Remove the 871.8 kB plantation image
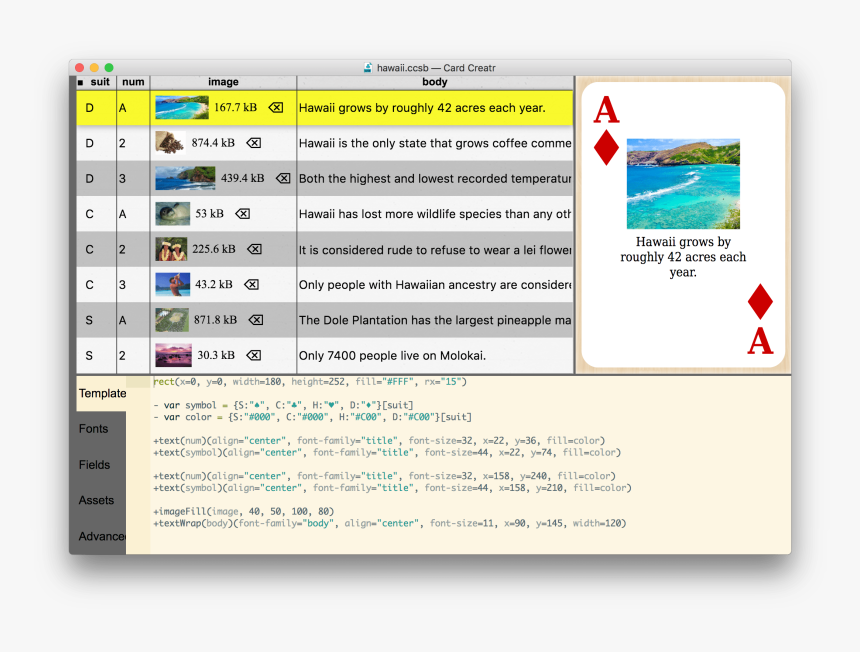The height and width of the screenshot is (652, 860). (x=255, y=320)
